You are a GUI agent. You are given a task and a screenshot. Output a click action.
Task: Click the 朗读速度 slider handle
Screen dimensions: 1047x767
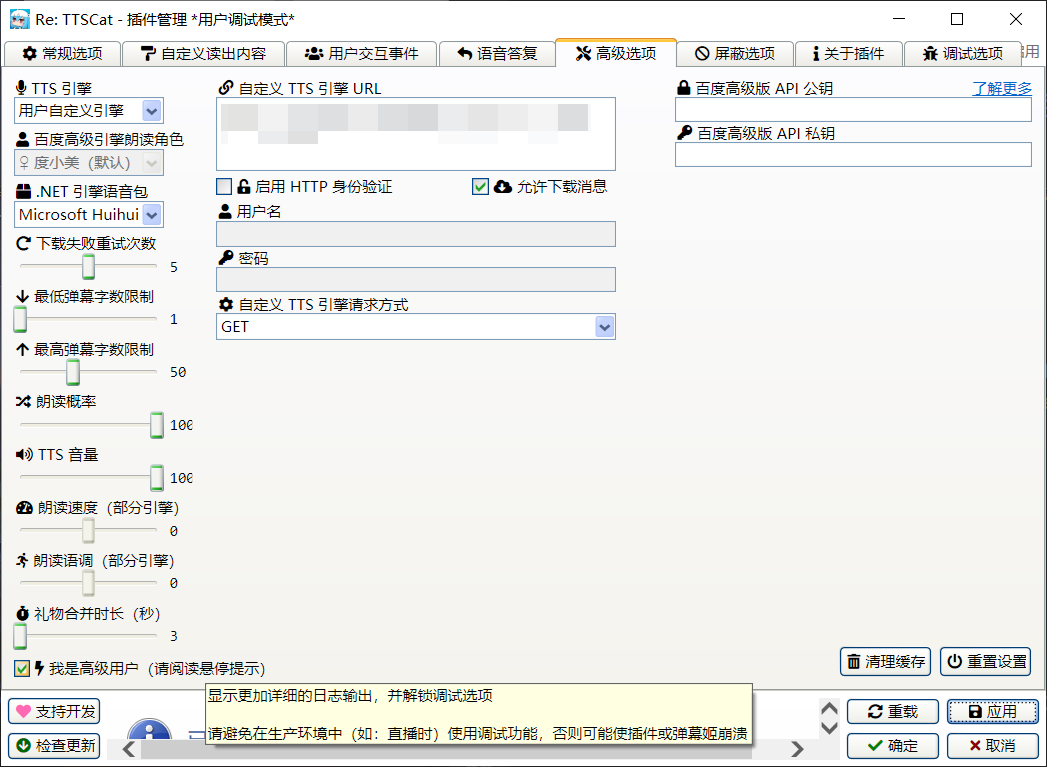click(x=88, y=531)
